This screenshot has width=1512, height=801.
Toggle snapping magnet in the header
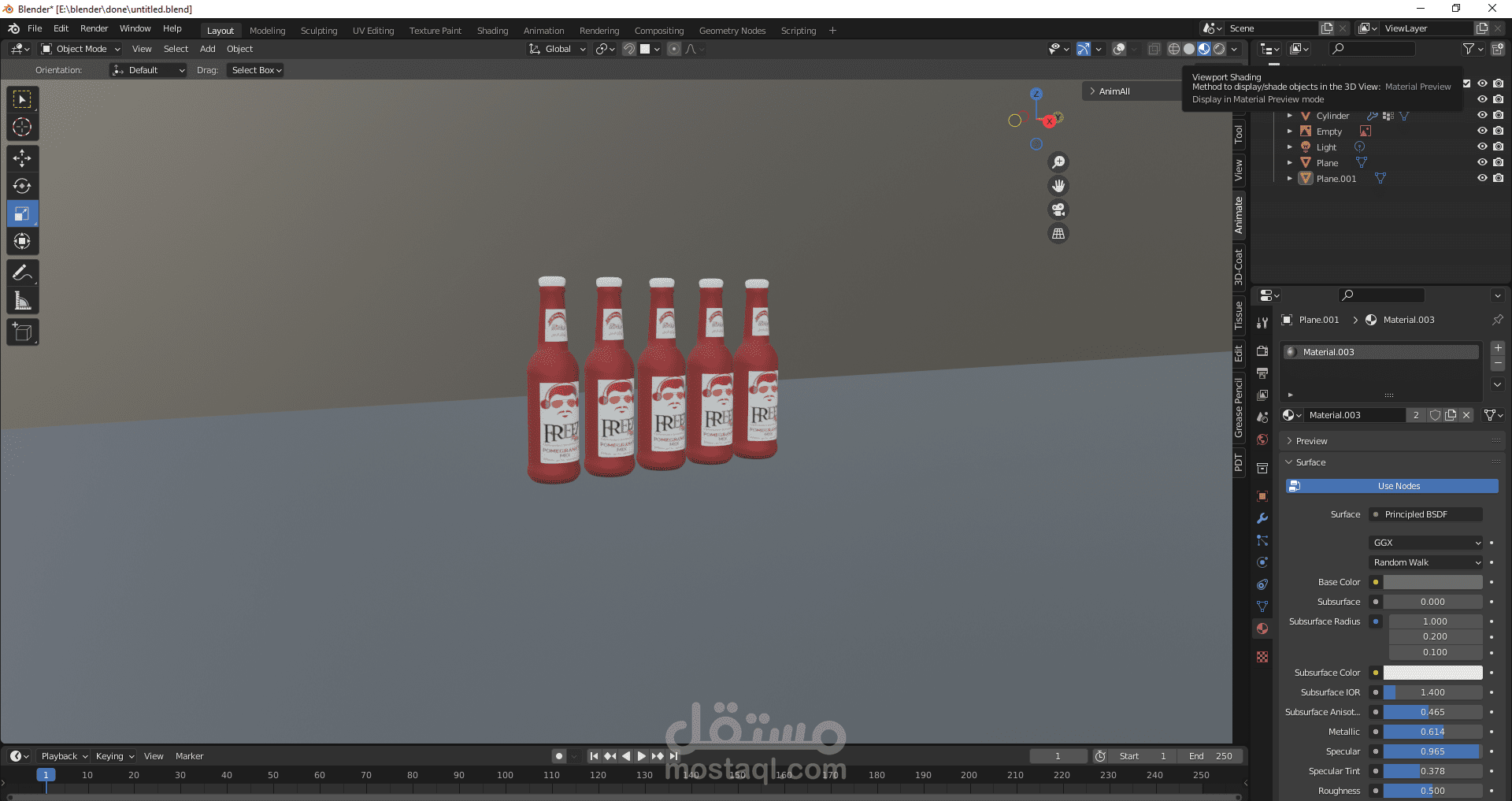[x=628, y=49]
